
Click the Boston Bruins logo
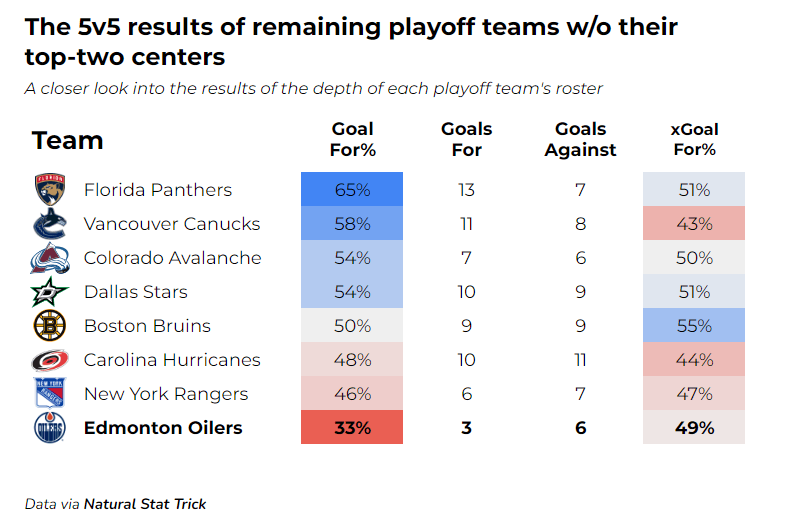point(49,326)
